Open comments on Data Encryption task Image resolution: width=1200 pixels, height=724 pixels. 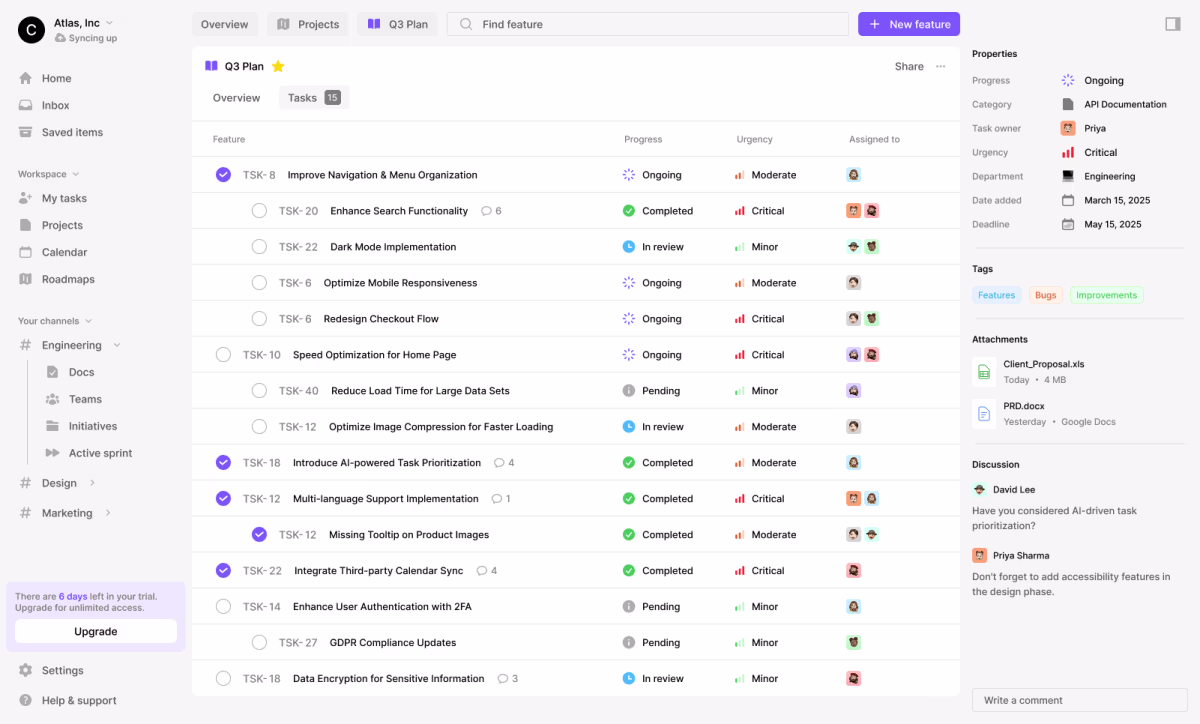(x=508, y=679)
